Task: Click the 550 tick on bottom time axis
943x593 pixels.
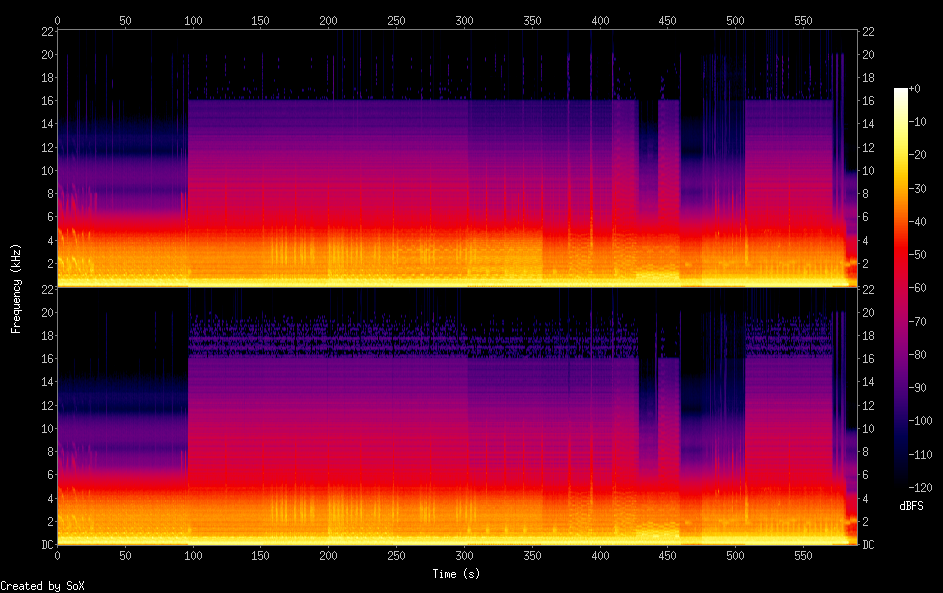Action: [804, 555]
